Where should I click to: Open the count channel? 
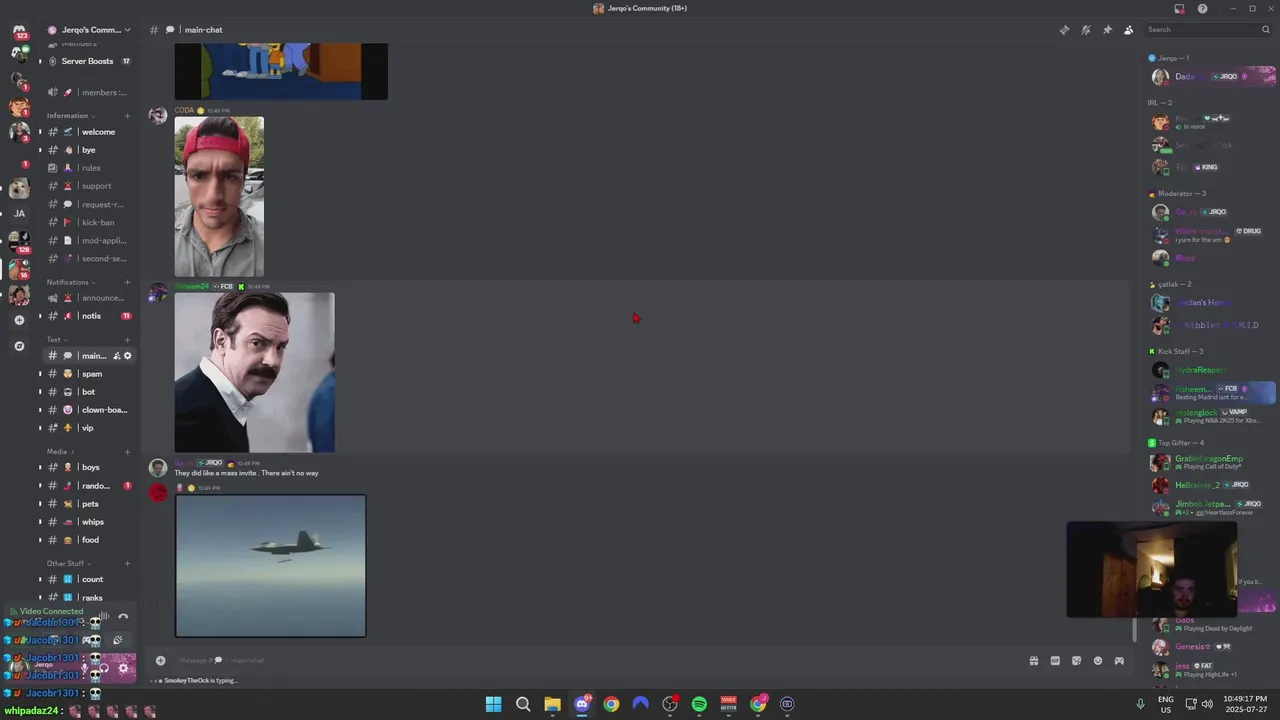click(88, 579)
